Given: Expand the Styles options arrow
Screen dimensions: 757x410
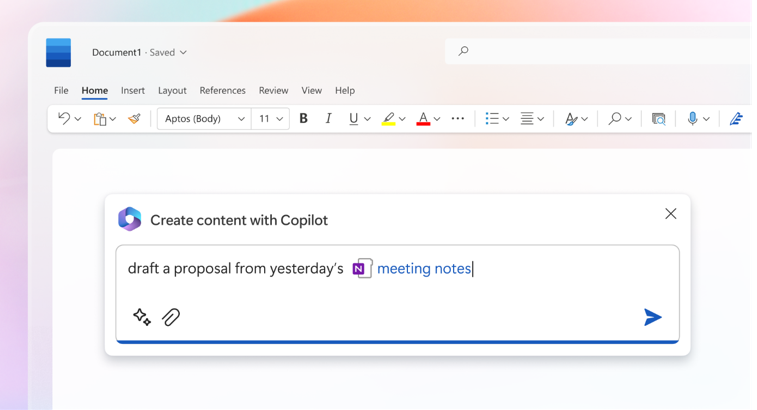Looking at the screenshot, I should click(585, 119).
